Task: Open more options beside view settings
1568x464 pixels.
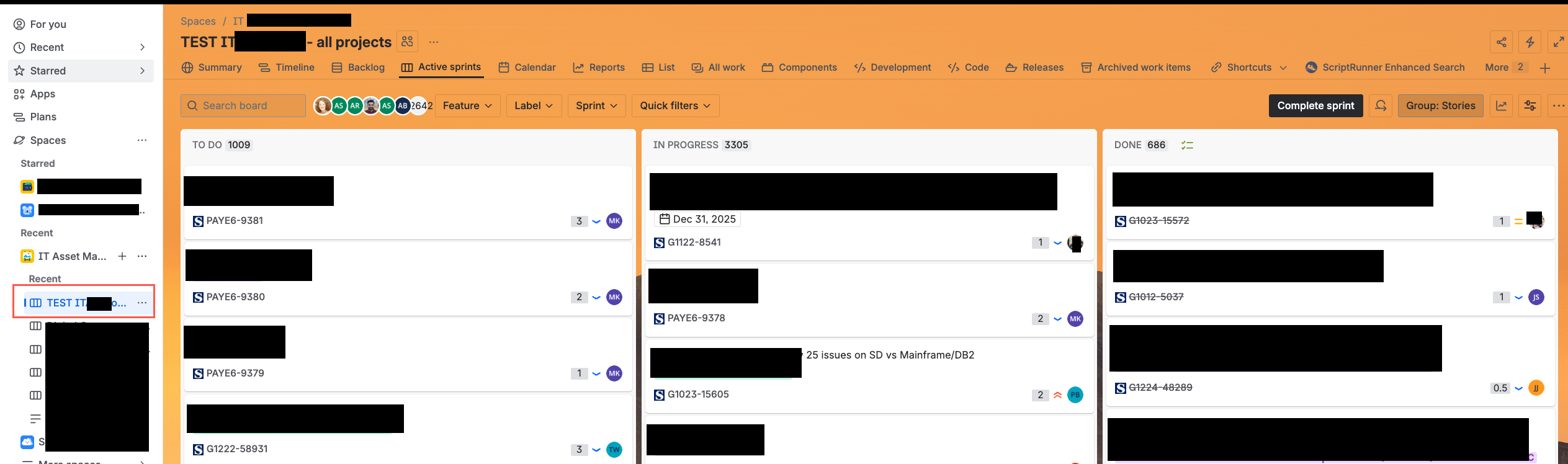Action: tap(1558, 105)
